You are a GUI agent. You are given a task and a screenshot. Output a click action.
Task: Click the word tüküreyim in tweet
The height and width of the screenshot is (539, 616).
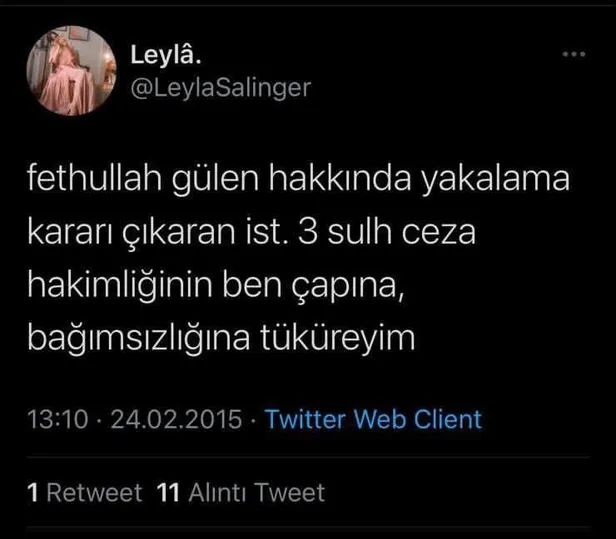click(337, 338)
